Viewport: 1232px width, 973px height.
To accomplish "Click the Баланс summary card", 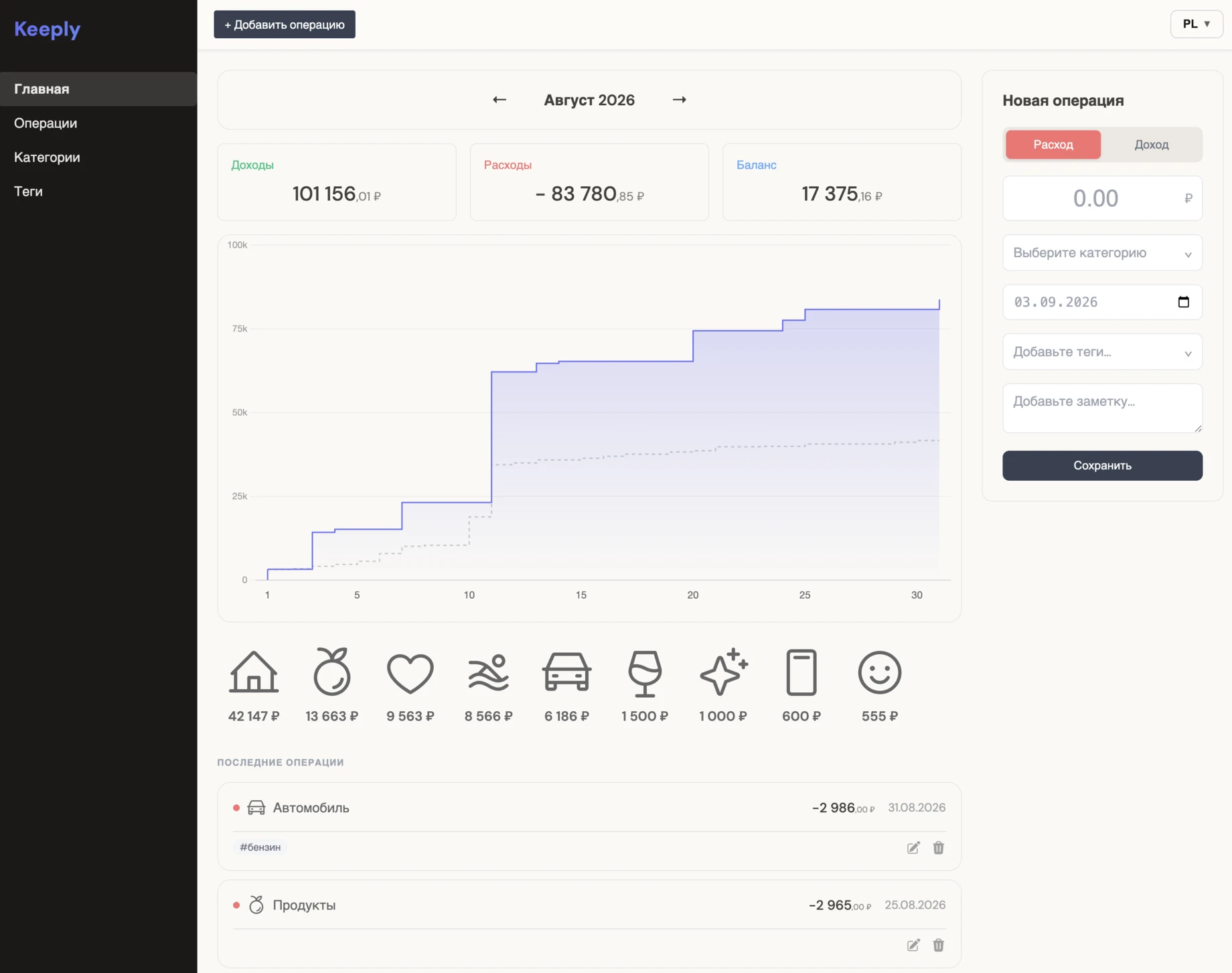I will pyautogui.click(x=842, y=182).
